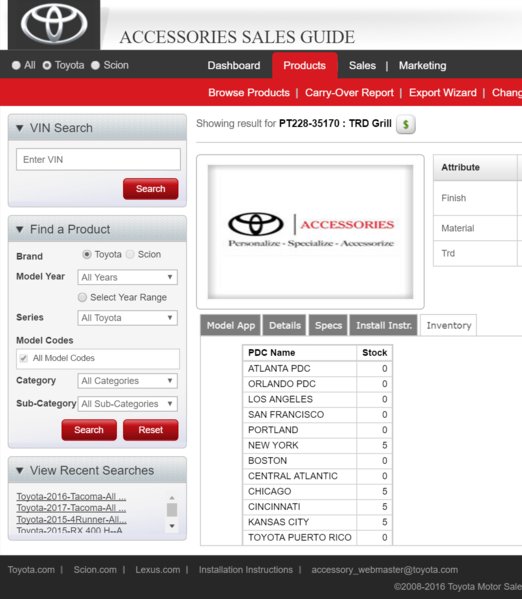Open Lexus.com footer link

pyautogui.click(x=157, y=570)
